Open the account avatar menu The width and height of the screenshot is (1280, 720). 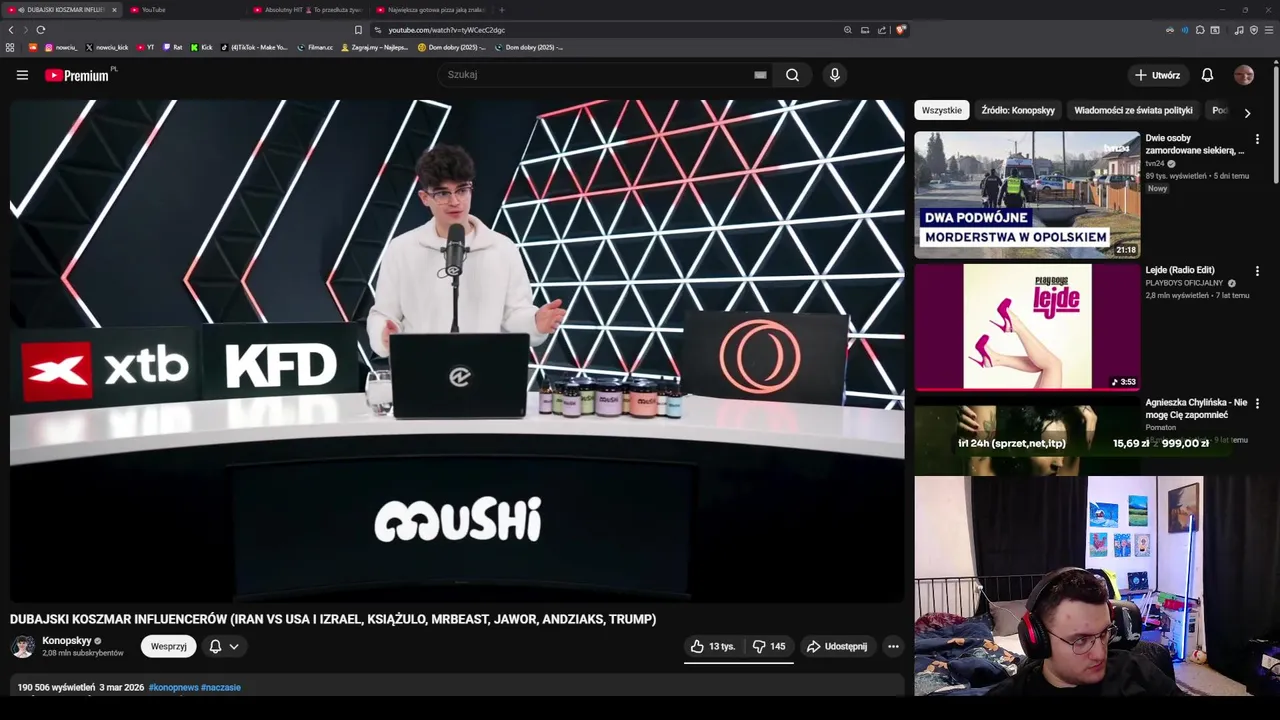(x=1244, y=75)
